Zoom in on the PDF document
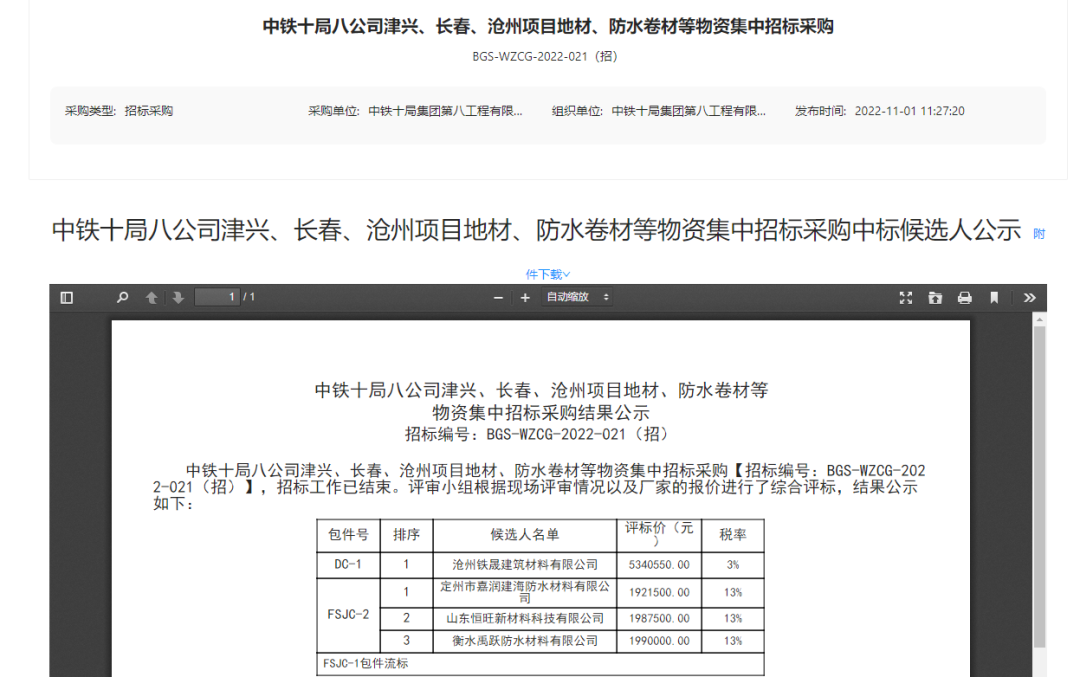This screenshot has height=677, width=1080. pos(525,297)
